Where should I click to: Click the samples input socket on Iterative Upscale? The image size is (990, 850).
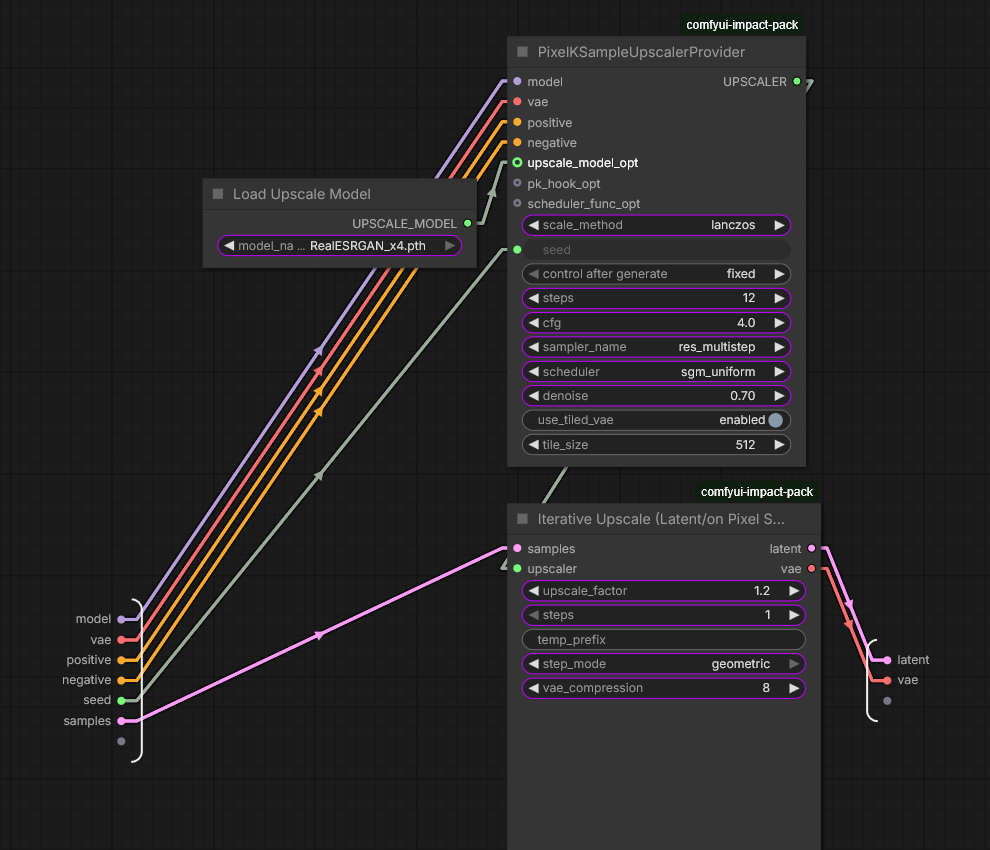pos(517,548)
